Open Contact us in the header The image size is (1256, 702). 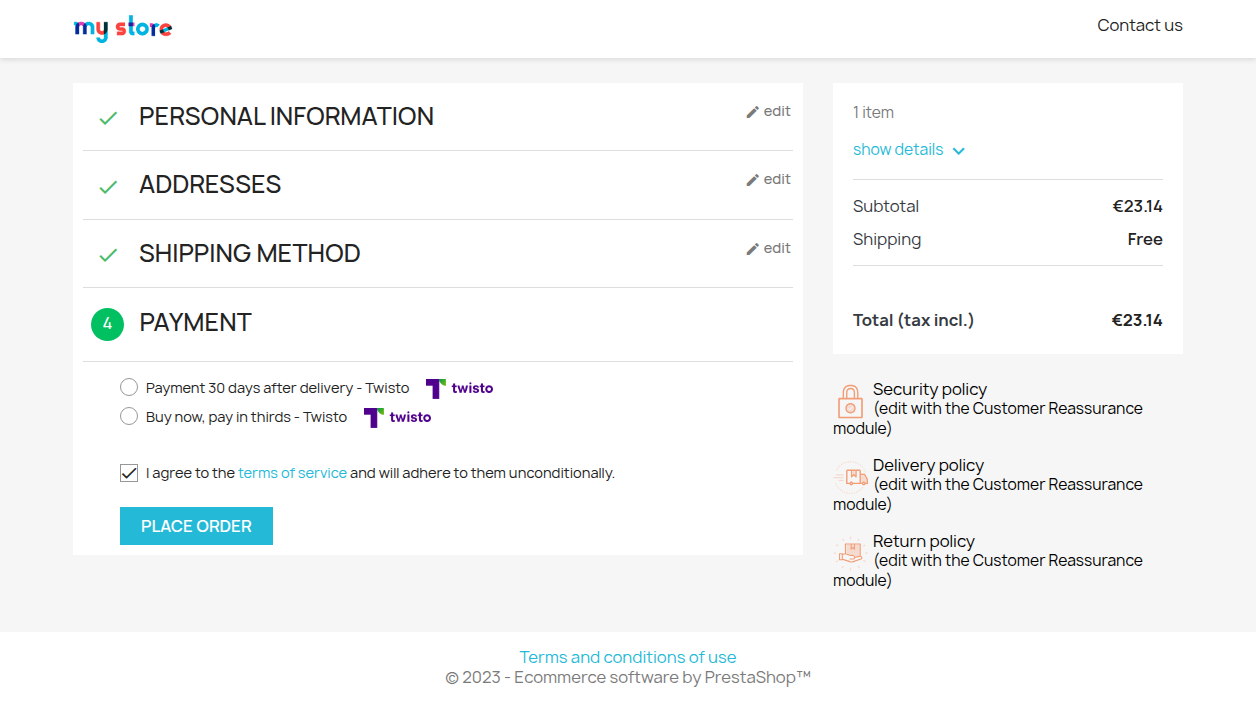(x=1139, y=26)
